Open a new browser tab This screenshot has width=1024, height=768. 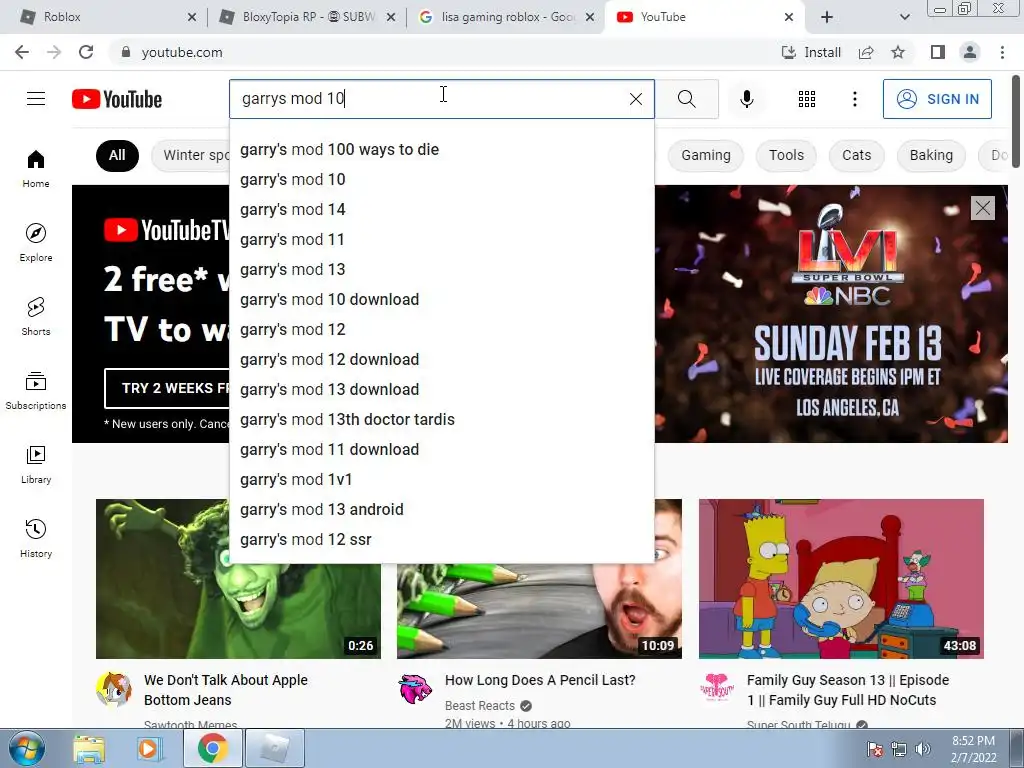[x=827, y=17]
